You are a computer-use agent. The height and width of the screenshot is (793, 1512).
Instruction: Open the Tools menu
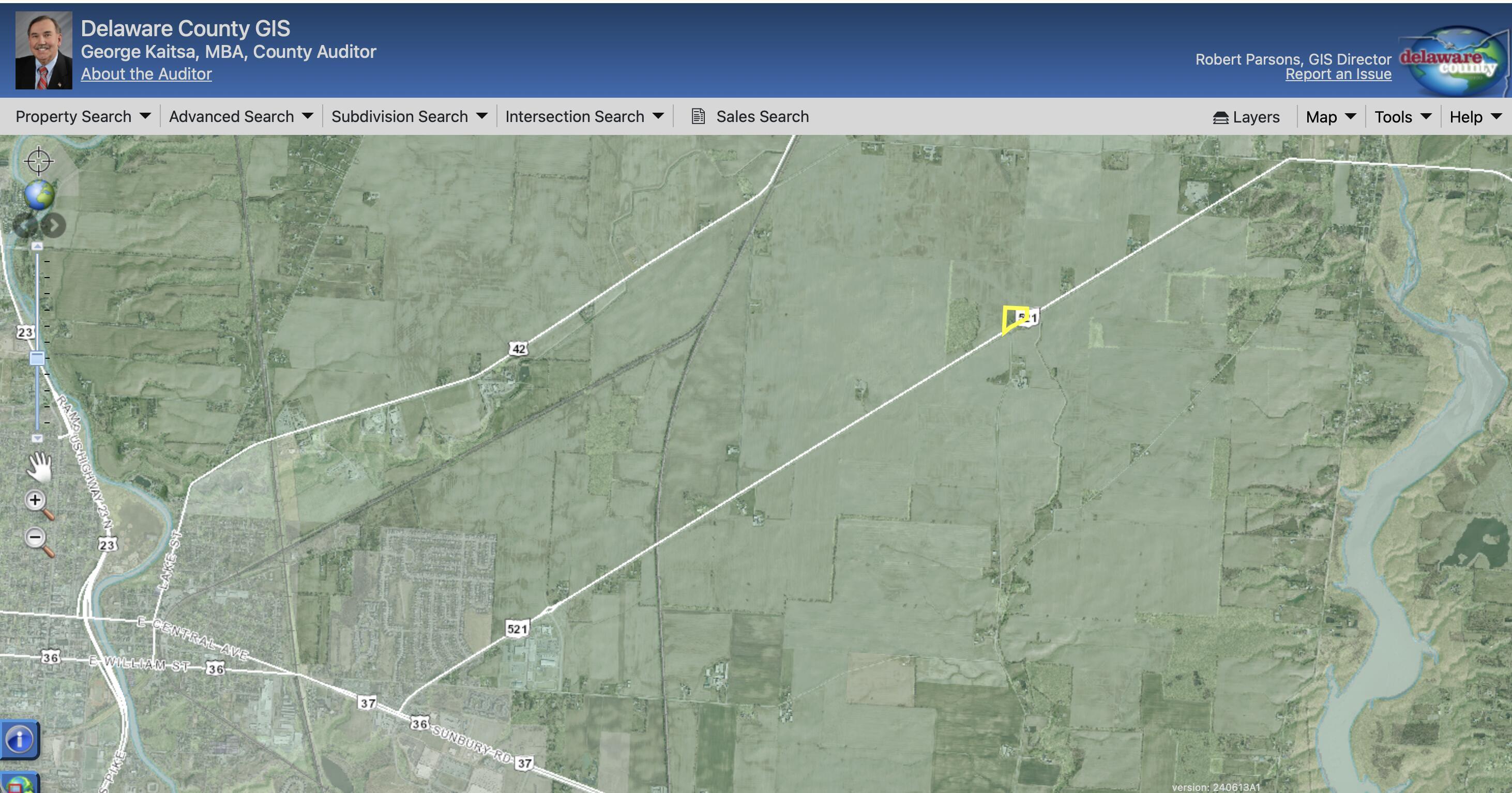click(1403, 117)
